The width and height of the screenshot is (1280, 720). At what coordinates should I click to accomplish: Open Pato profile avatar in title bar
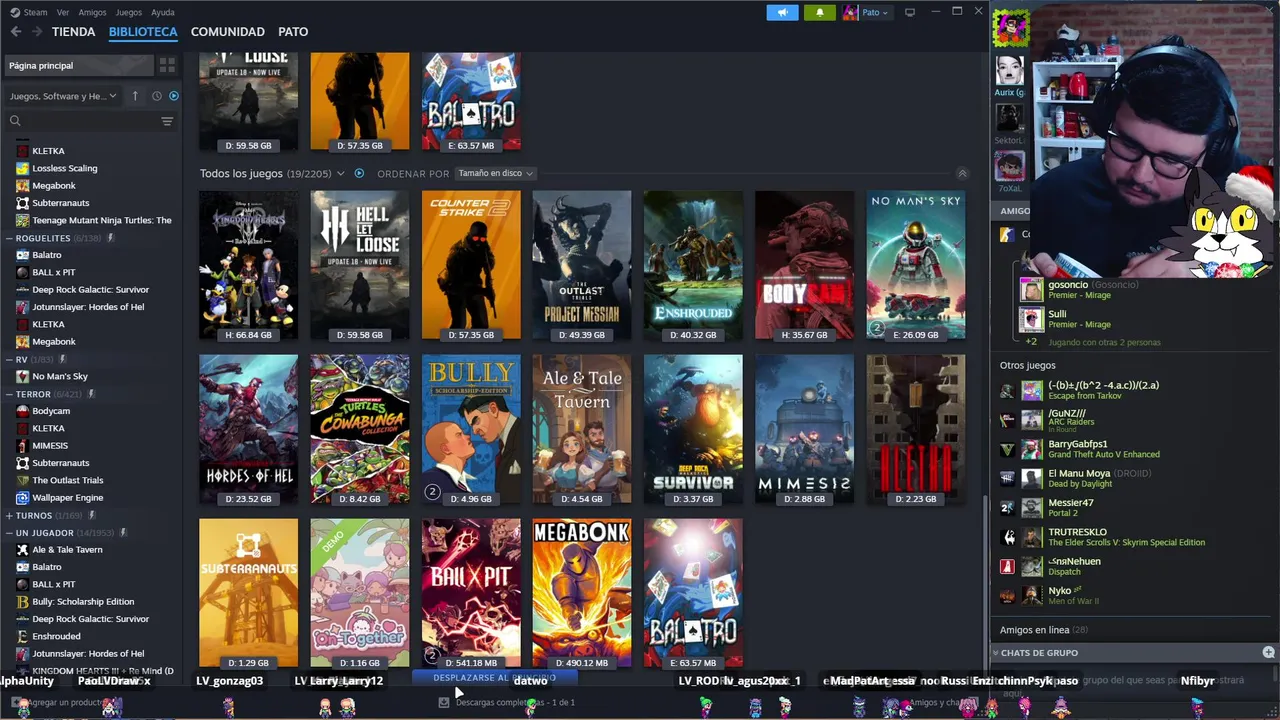tap(850, 12)
